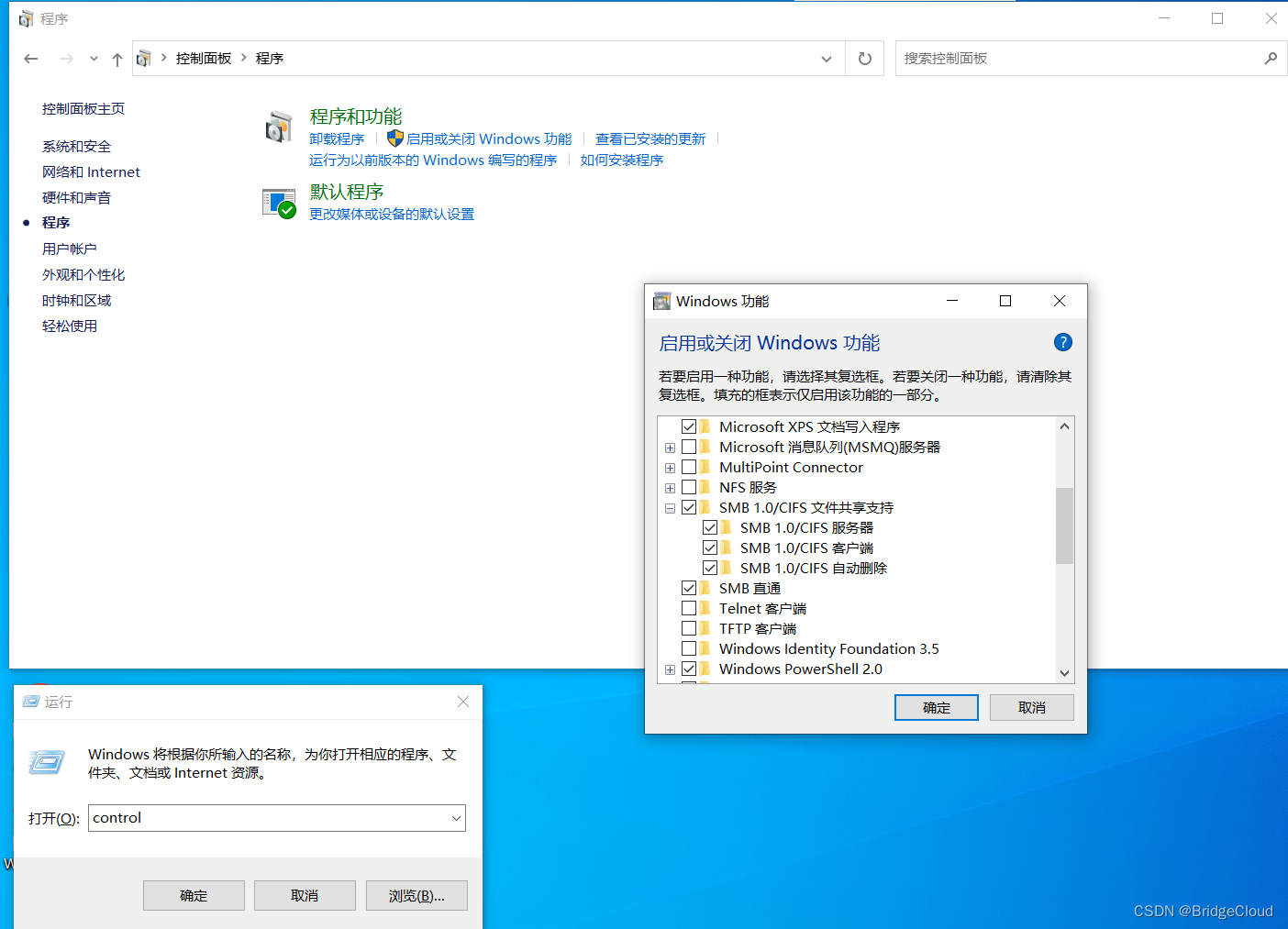Check Microsoft 消息队列(MSMQ)服务器 checkbox
Viewport: 1288px width, 929px height.
pos(689,447)
